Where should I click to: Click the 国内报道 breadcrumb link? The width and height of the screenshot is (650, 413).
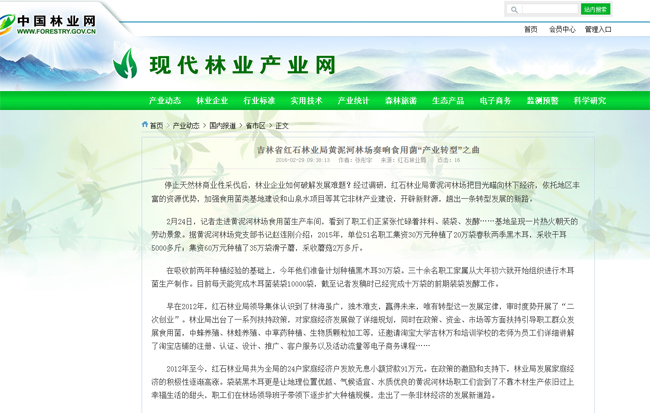[223, 126]
